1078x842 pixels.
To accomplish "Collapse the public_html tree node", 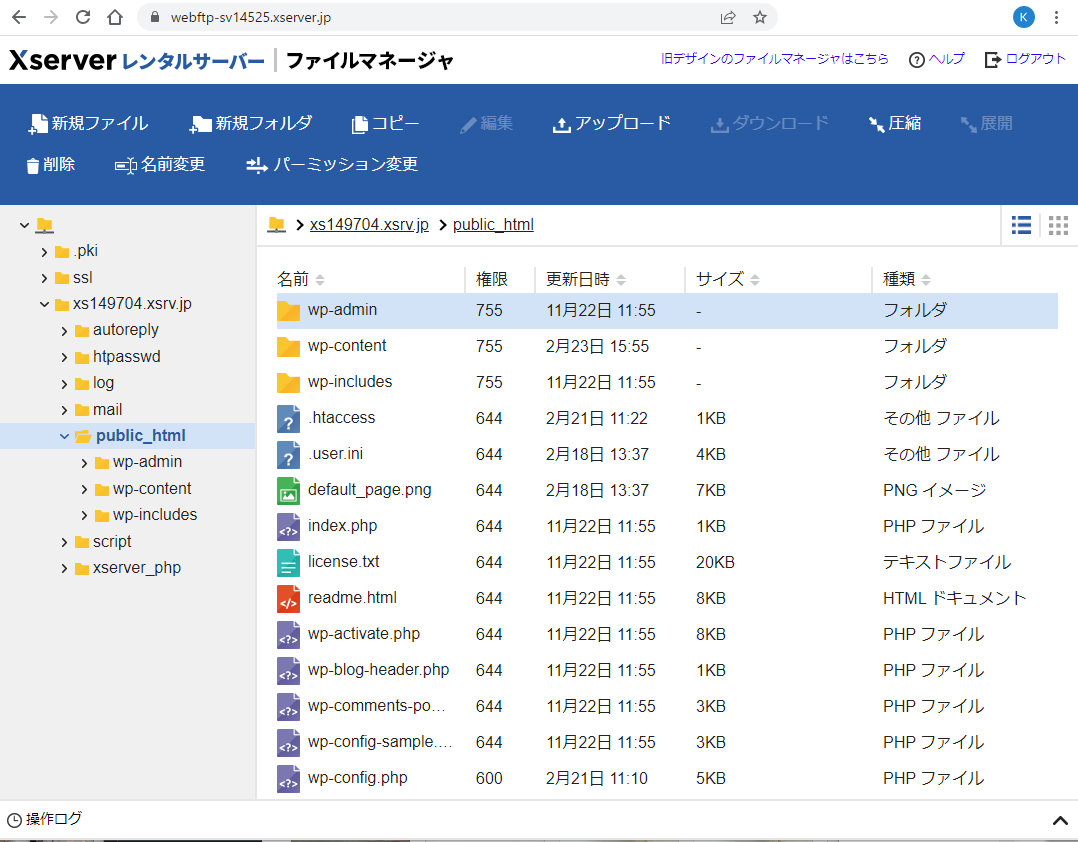I will click(65, 436).
